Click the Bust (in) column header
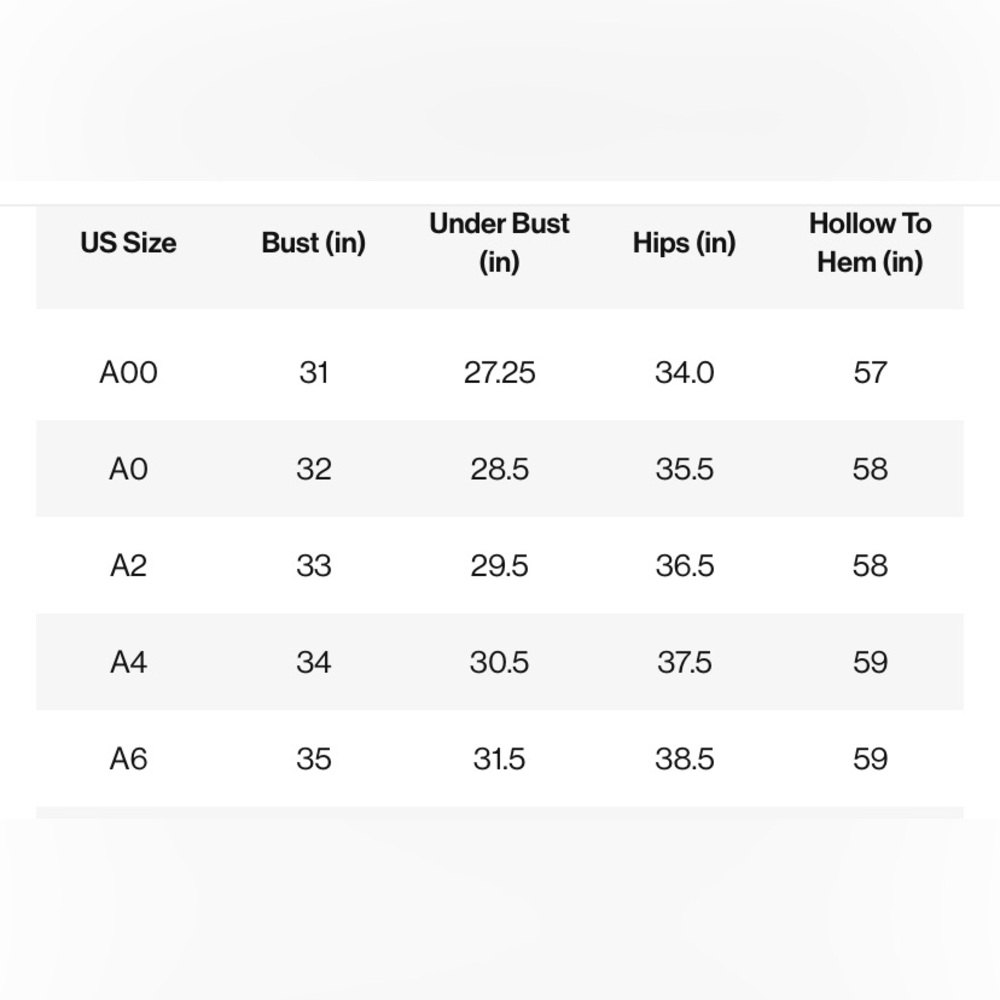Viewport: 1000px width, 1000px height. (313, 243)
